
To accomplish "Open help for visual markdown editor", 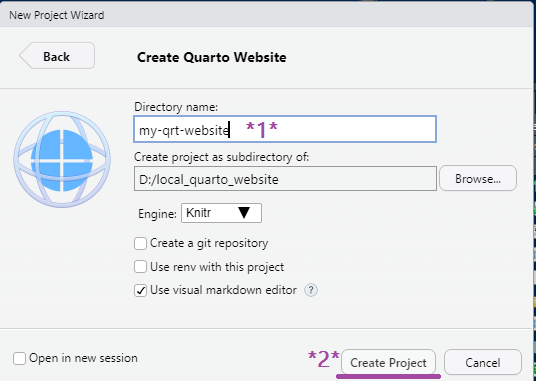I will pyautogui.click(x=311, y=290).
